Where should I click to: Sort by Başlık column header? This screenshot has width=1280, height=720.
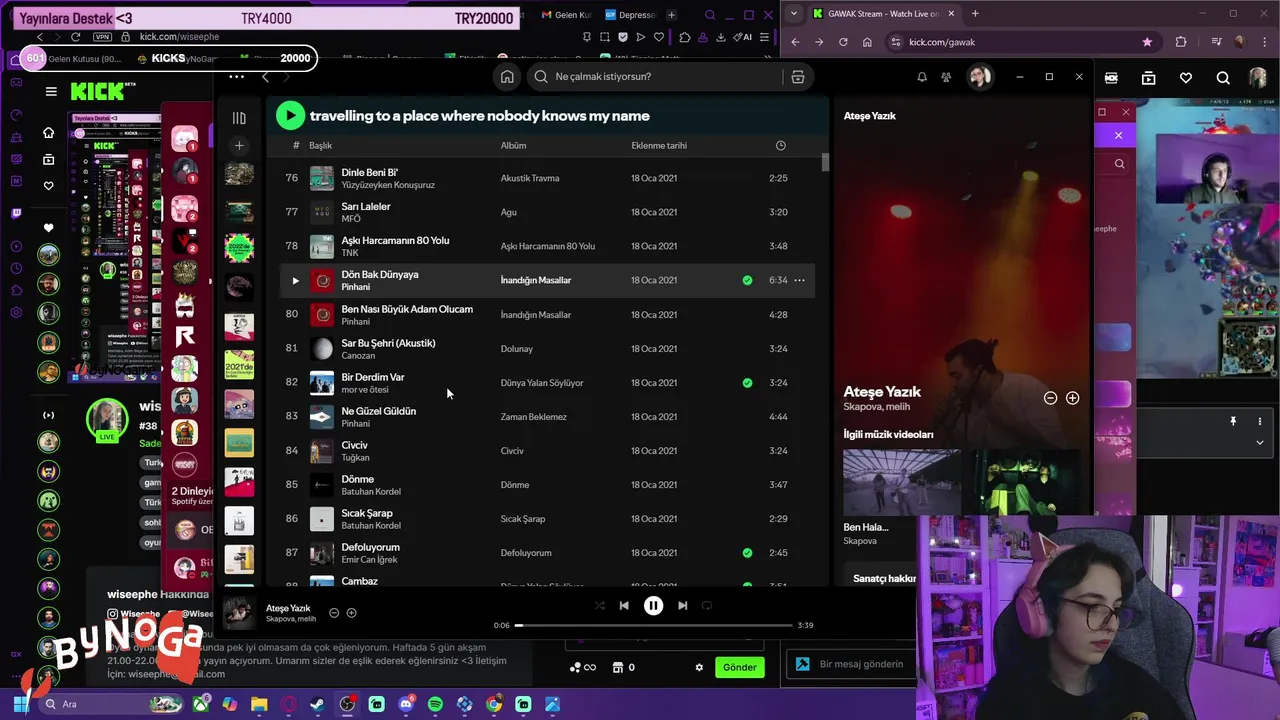(320, 145)
